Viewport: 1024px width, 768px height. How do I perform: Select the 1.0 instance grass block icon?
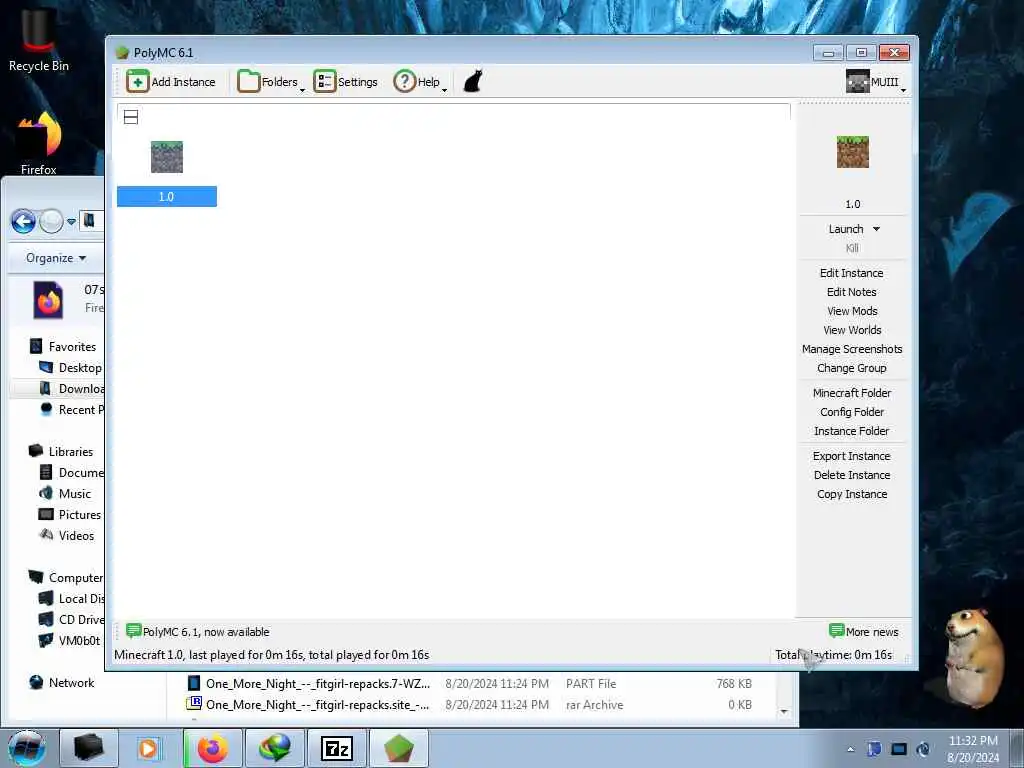(x=167, y=157)
